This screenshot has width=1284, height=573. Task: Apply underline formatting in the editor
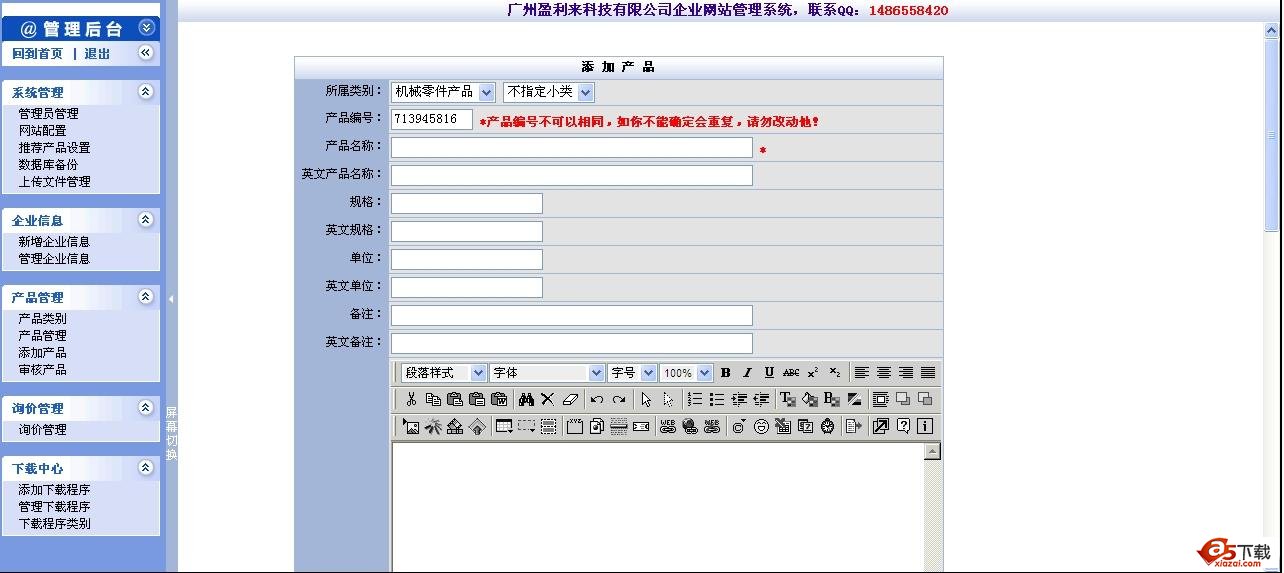point(769,373)
